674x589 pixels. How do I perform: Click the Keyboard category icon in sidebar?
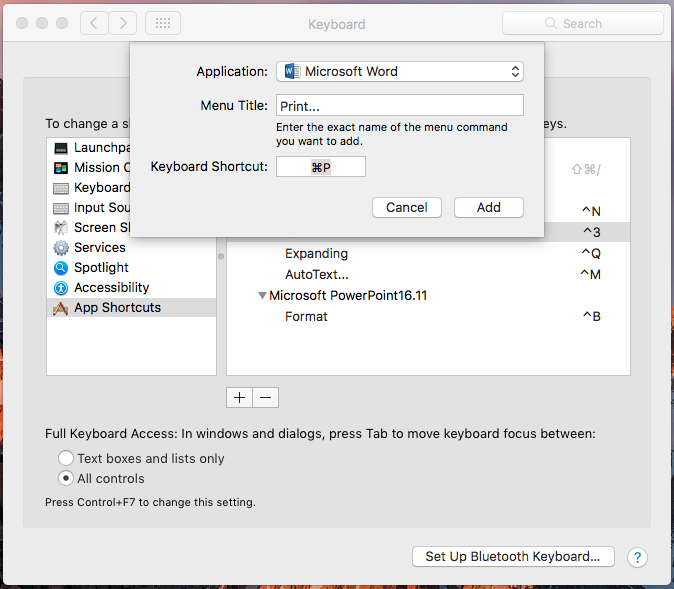pyautogui.click(x=61, y=188)
